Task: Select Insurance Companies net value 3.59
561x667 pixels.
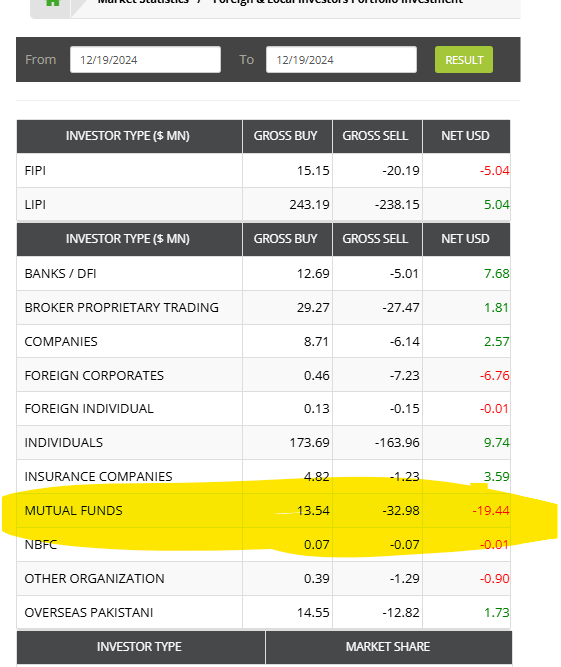Action: [497, 477]
